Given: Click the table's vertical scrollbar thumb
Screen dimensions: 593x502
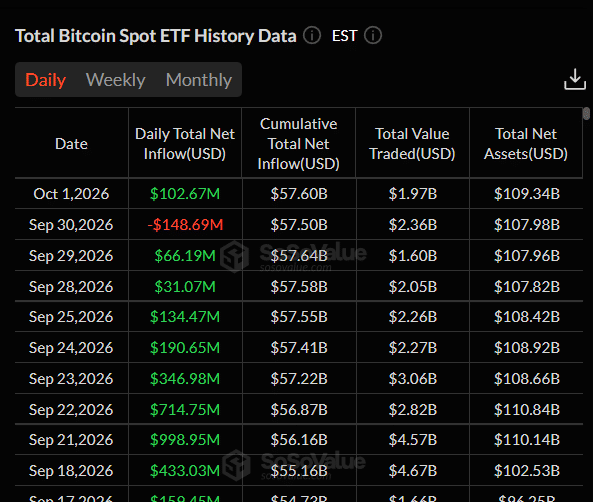Looking at the screenshot, I should point(586,114).
